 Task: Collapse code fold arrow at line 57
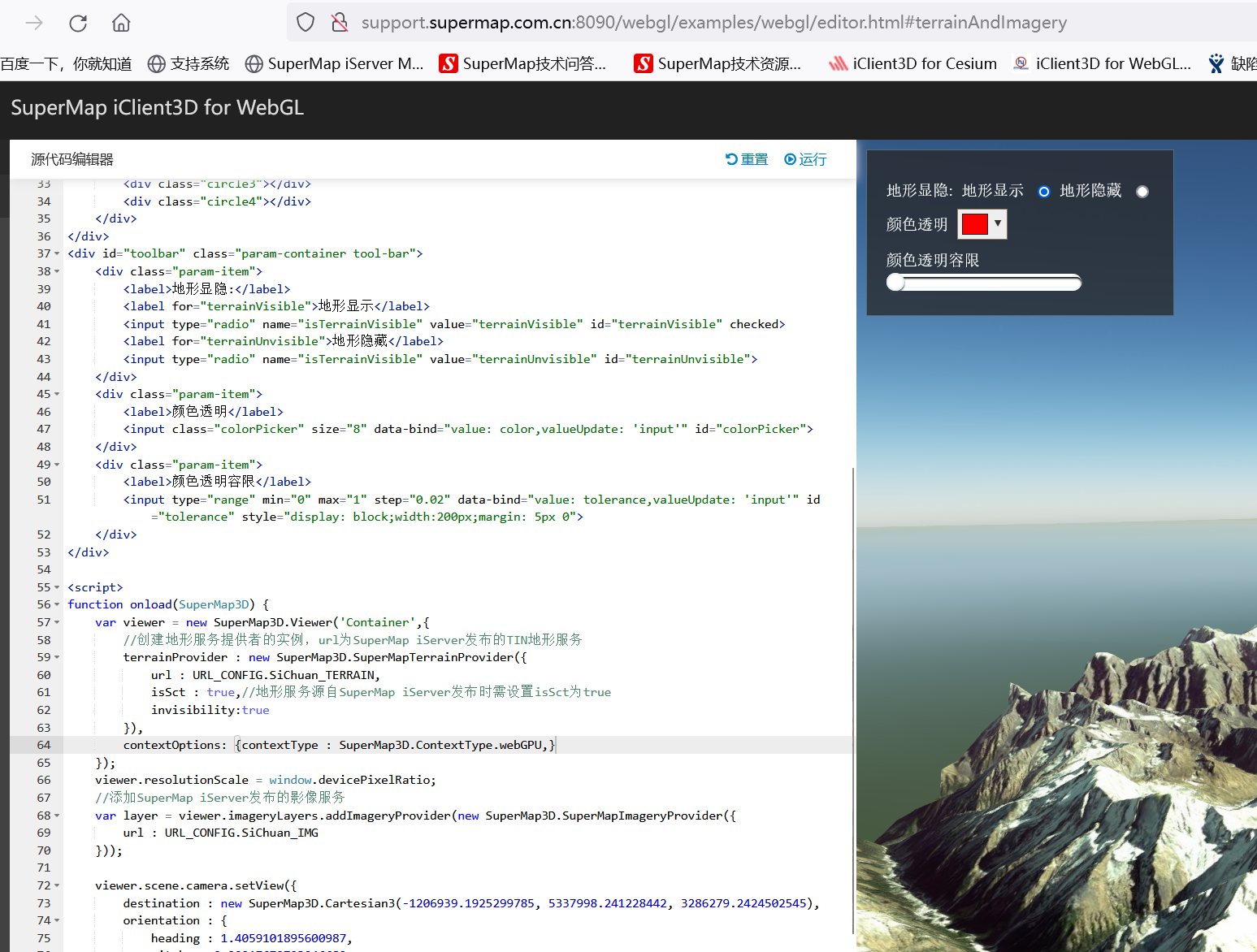[x=57, y=622]
